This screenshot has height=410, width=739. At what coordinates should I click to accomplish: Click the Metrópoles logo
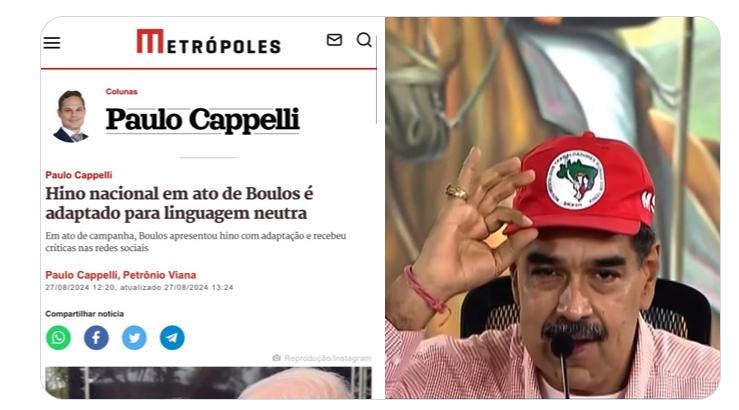point(208,41)
